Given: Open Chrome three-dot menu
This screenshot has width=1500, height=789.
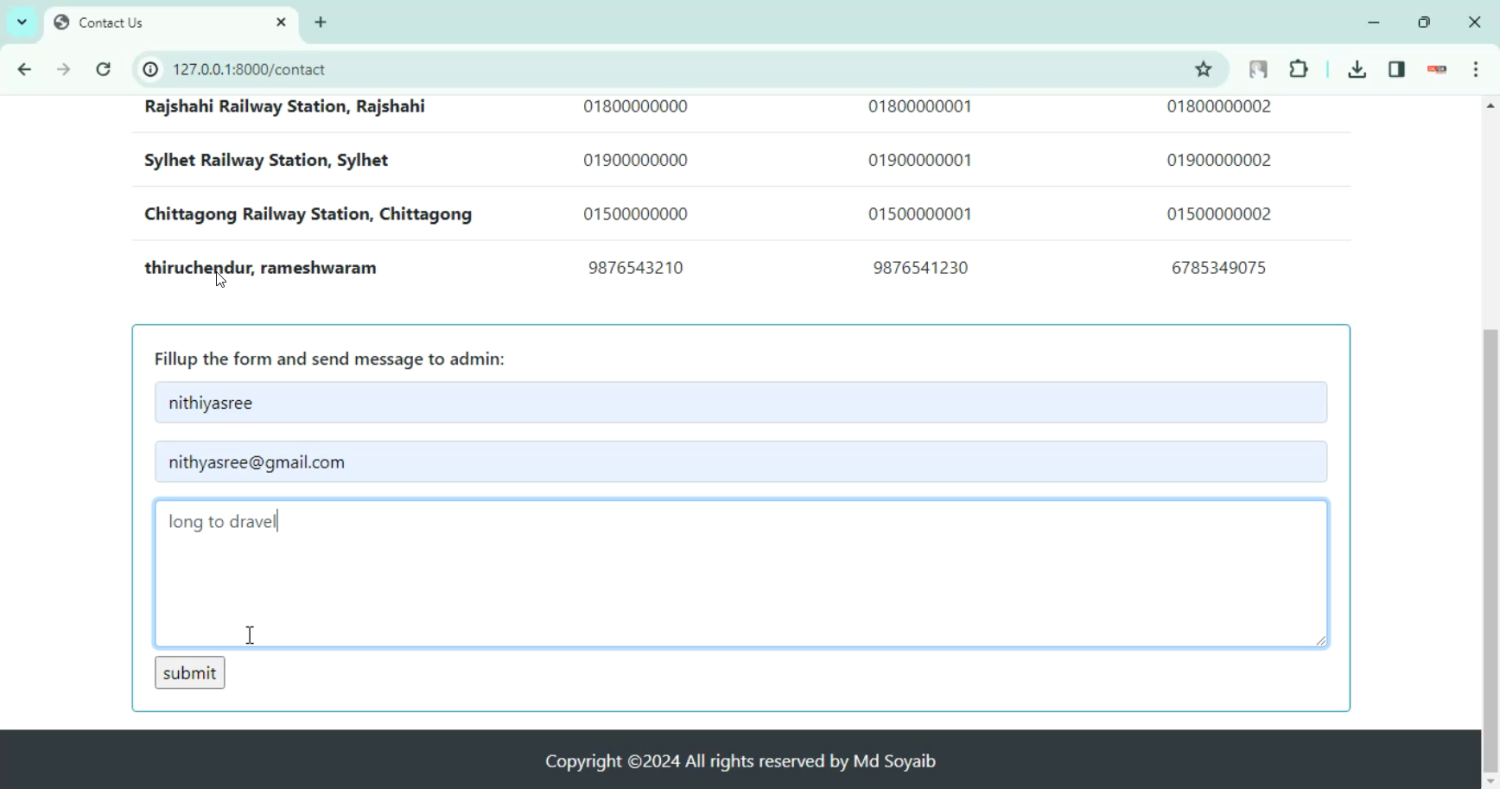Looking at the screenshot, I should pyautogui.click(x=1476, y=69).
